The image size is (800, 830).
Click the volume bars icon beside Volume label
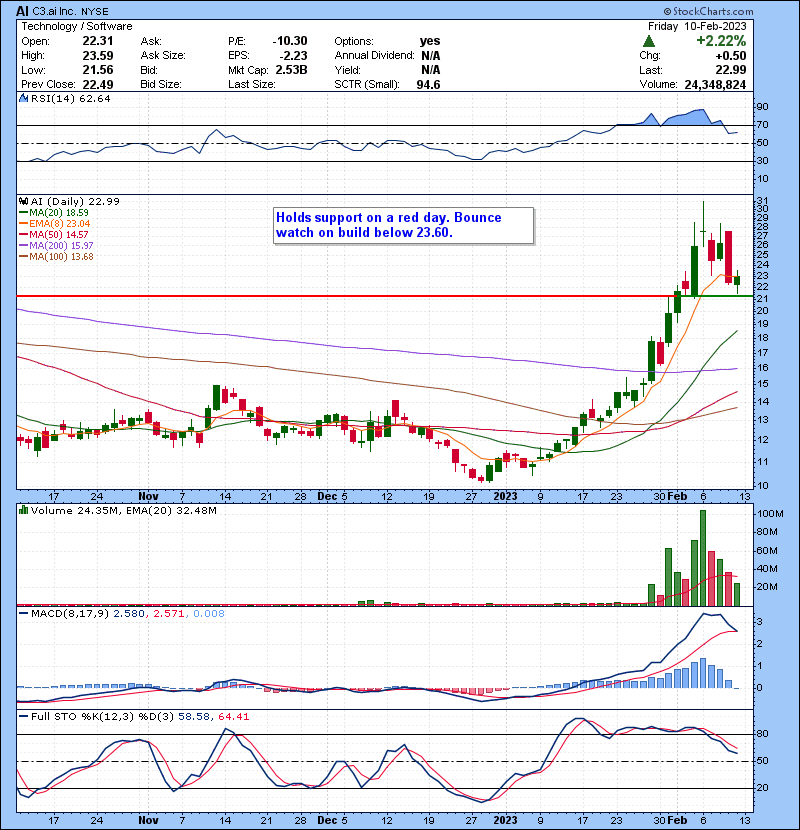pos(23,510)
